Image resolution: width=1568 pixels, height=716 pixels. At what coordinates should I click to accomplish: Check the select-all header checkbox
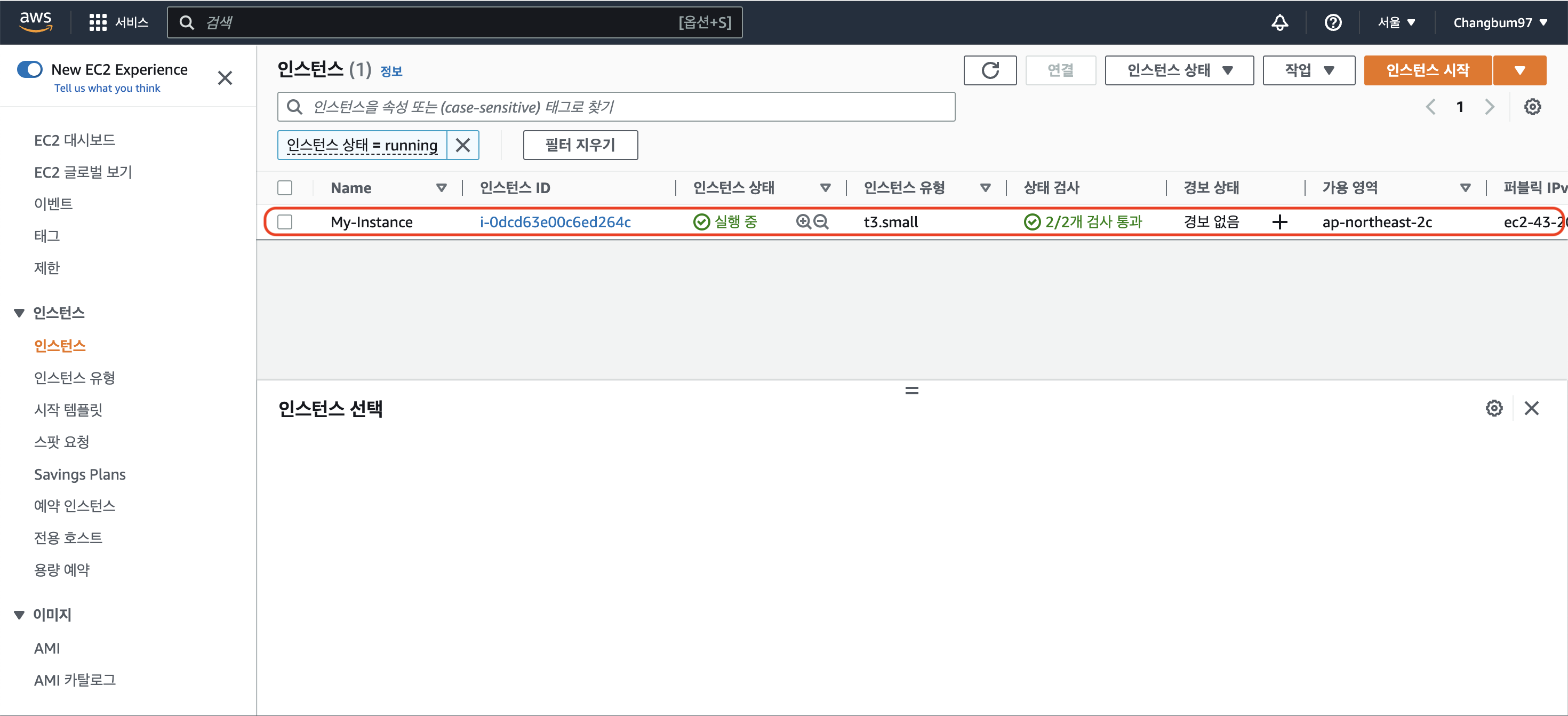click(285, 187)
